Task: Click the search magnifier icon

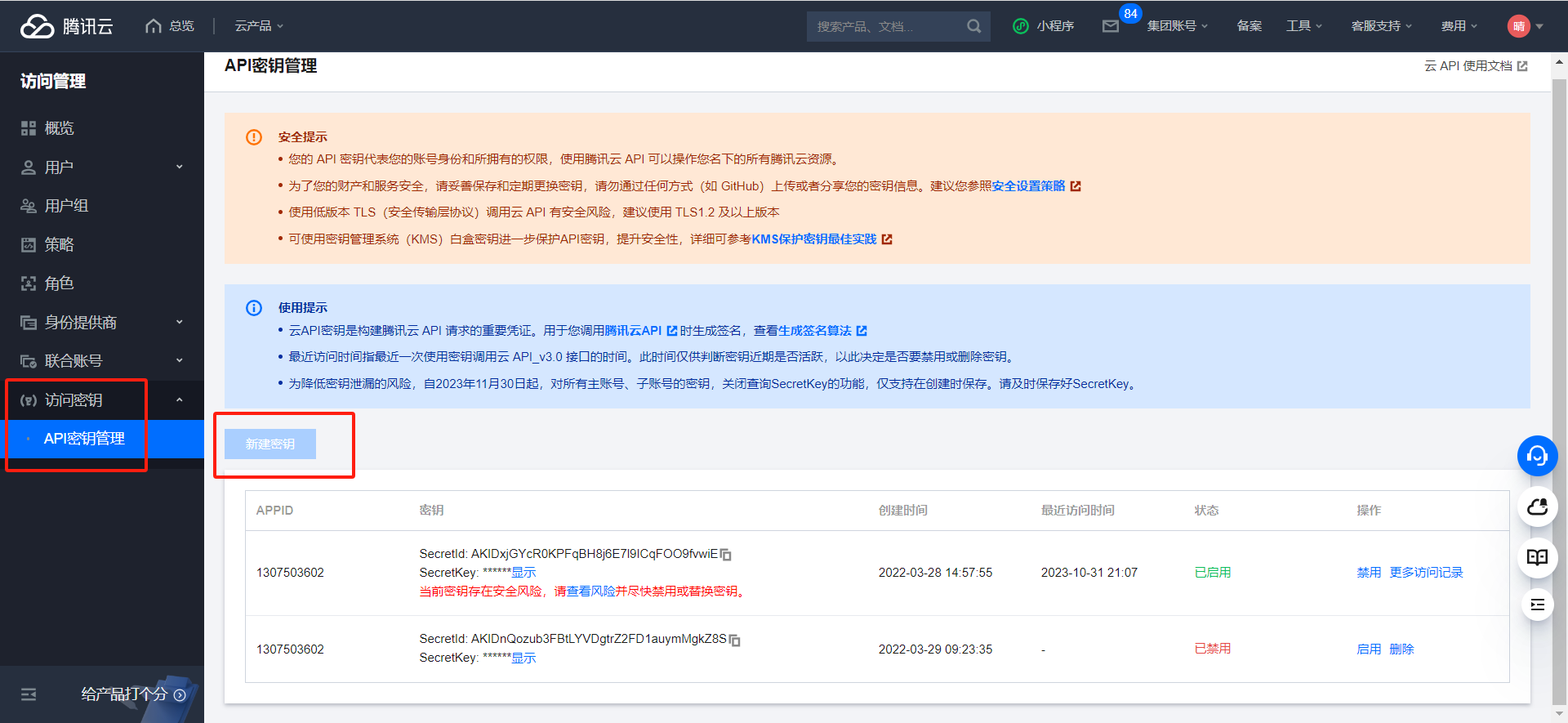Action: 973,26
